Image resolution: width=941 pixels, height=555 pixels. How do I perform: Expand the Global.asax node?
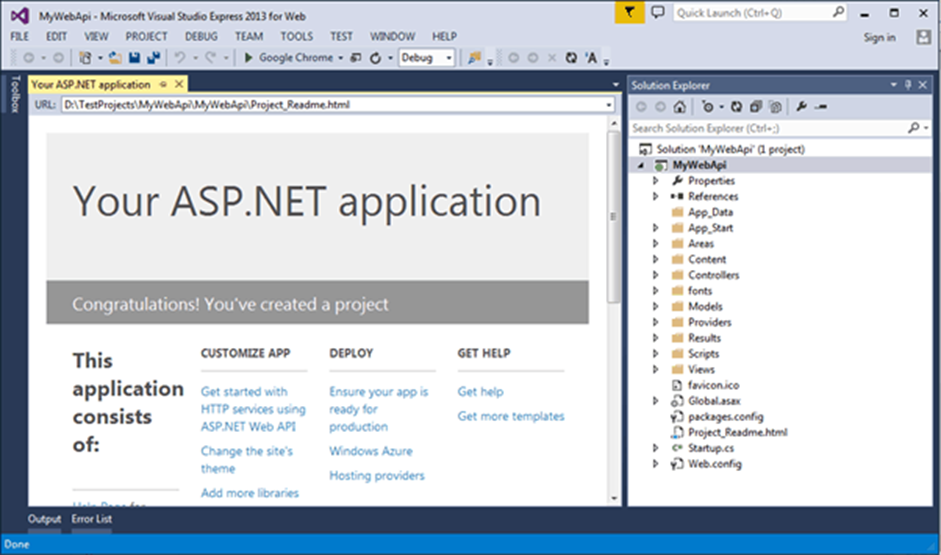655,401
